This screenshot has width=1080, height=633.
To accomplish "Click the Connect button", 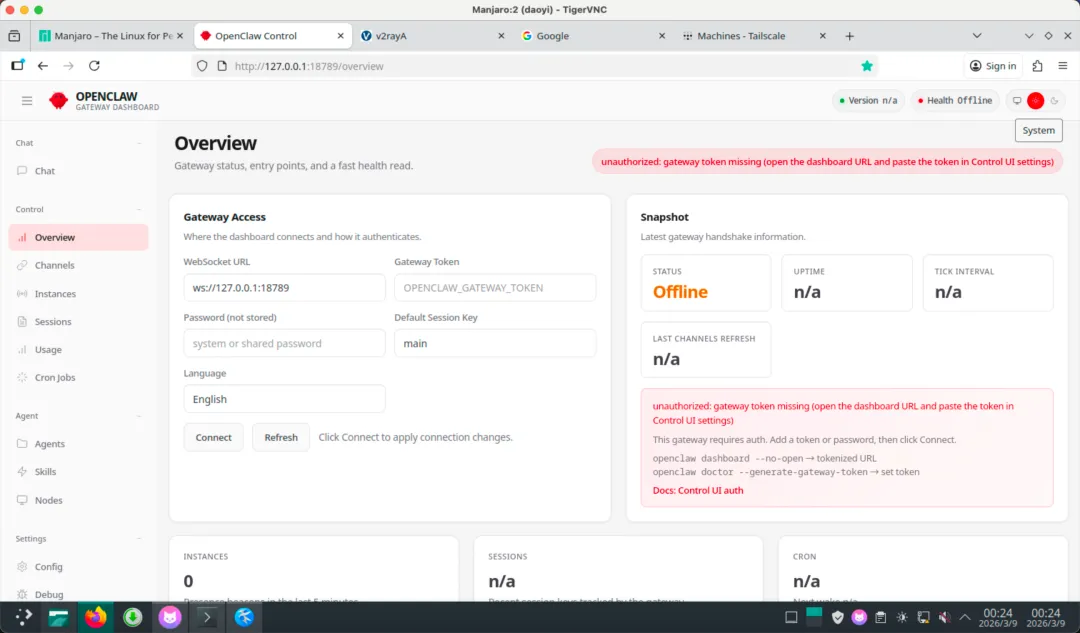I will point(214,437).
